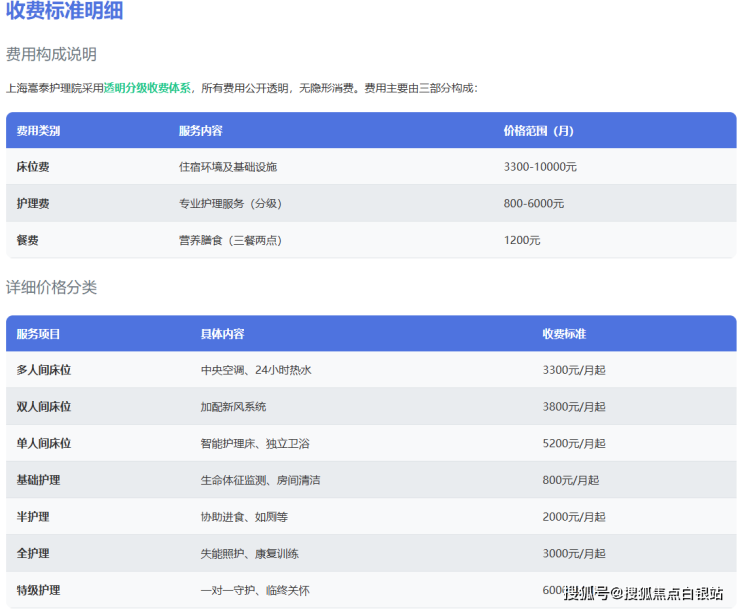Click the green 透明分级收费体系 highlighted text
The width and height of the screenshot is (740, 609).
tap(148, 88)
